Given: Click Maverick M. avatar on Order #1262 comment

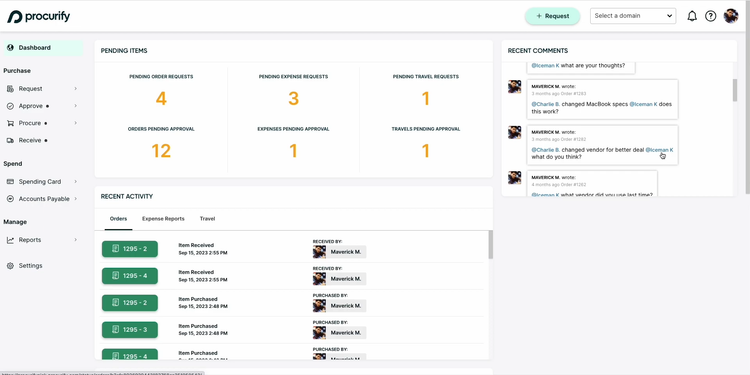Looking at the screenshot, I should click(514, 177).
